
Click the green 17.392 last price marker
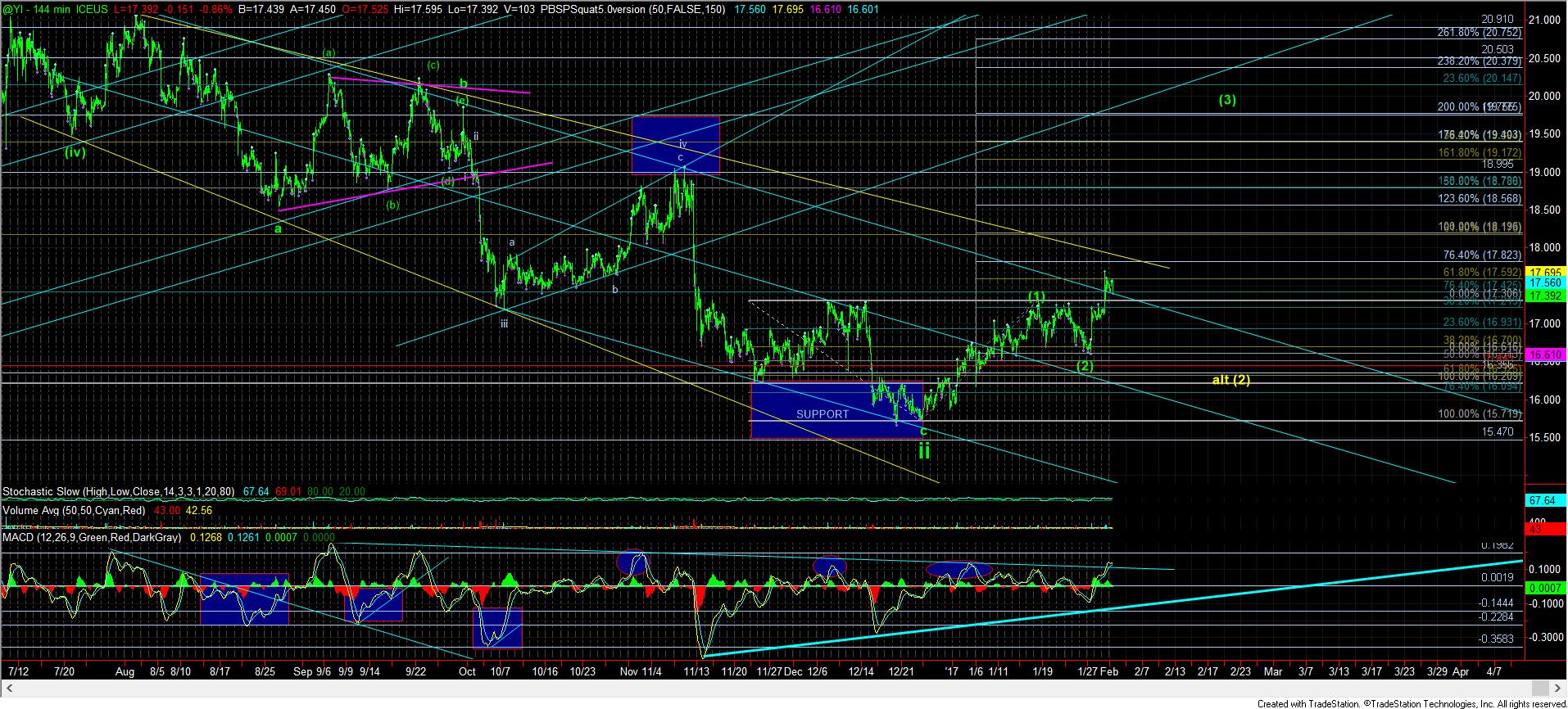coord(1545,295)
